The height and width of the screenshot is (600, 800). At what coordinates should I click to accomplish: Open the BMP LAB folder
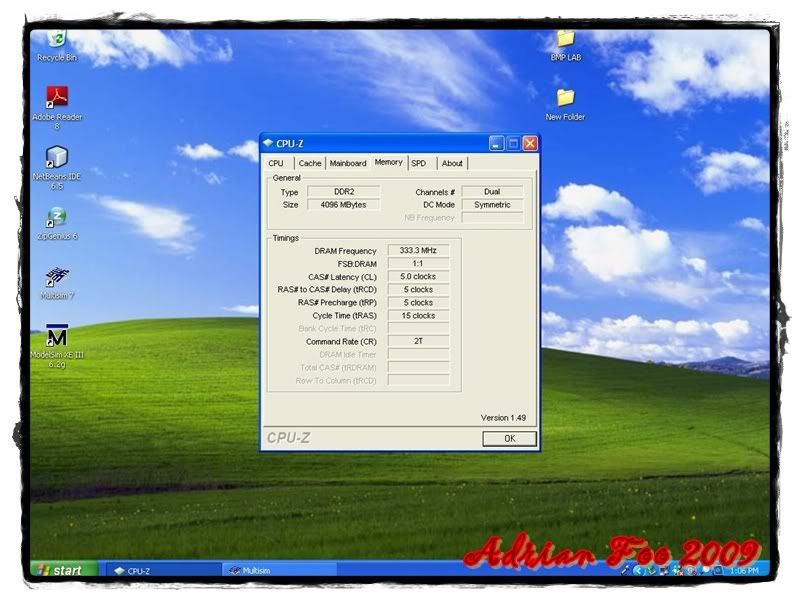[565, 46]
